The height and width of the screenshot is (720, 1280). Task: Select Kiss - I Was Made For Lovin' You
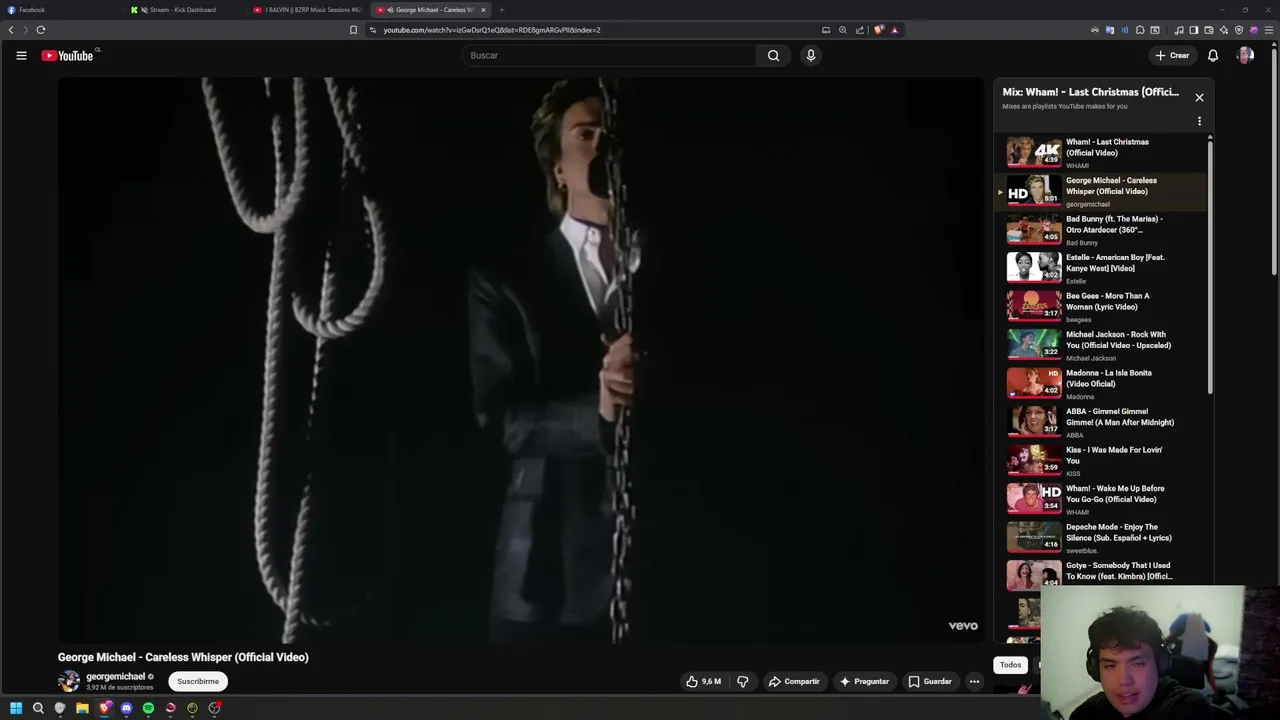click(x=1100, y=461)
